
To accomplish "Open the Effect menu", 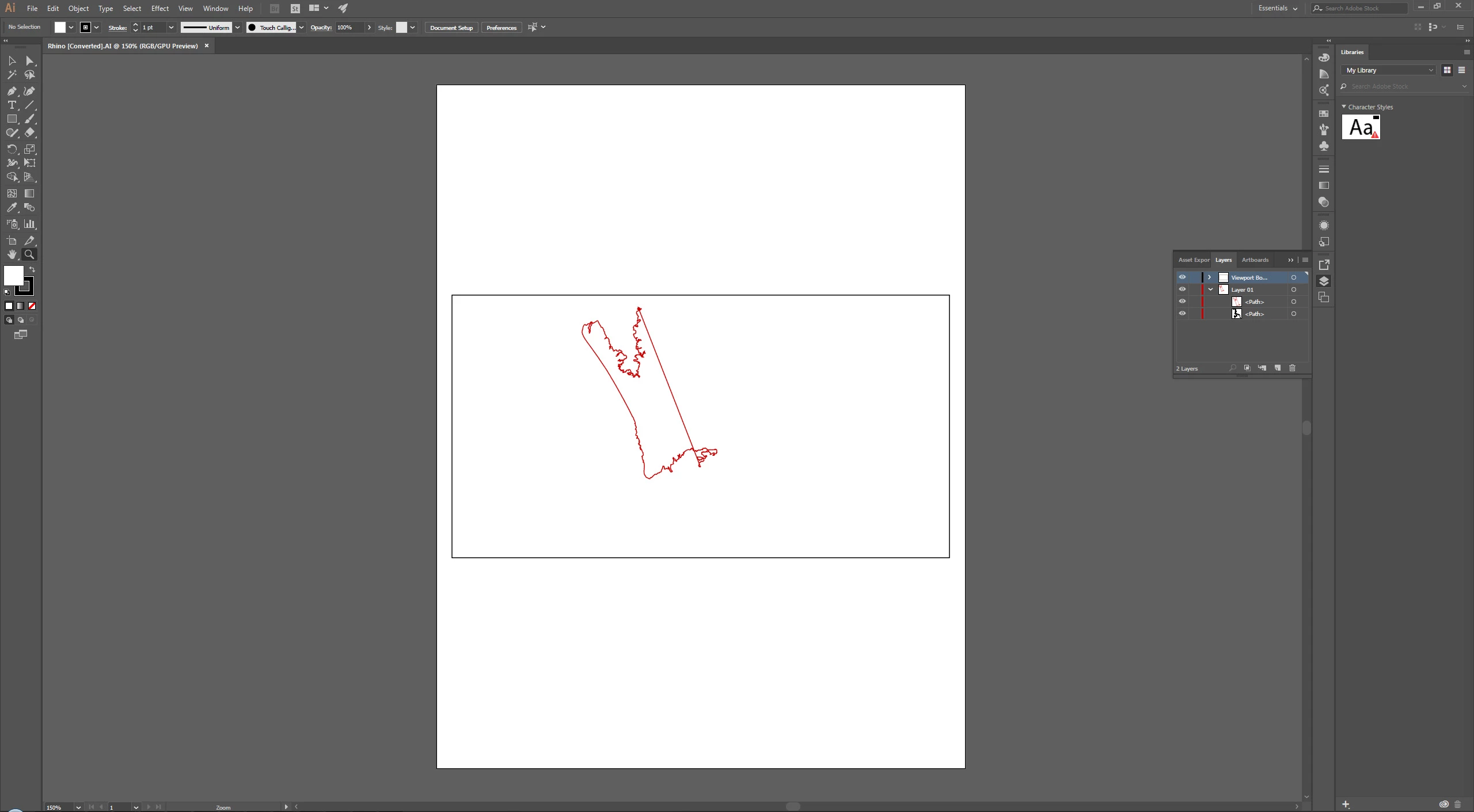I will click(x=159, y=8).
